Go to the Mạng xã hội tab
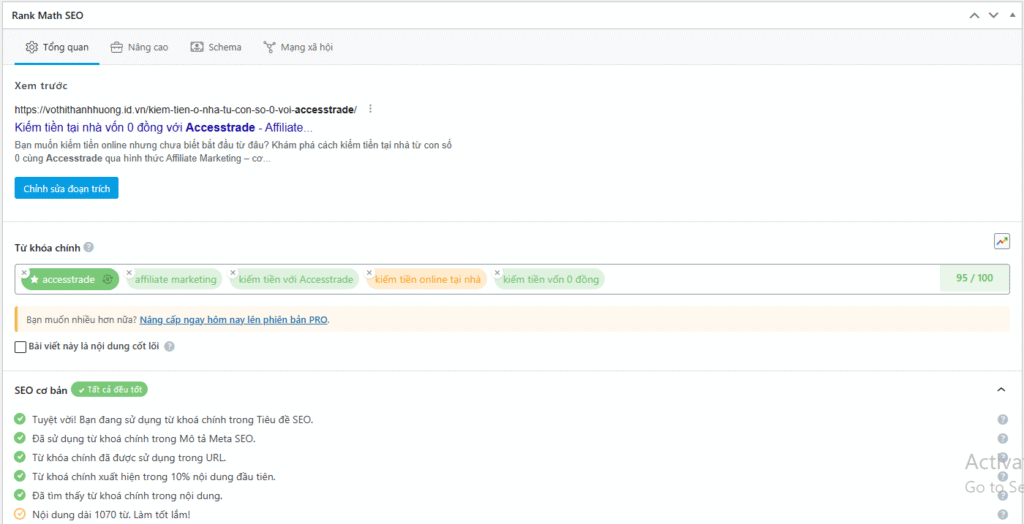The image size is (1024, 524). (x=298, y=47)
